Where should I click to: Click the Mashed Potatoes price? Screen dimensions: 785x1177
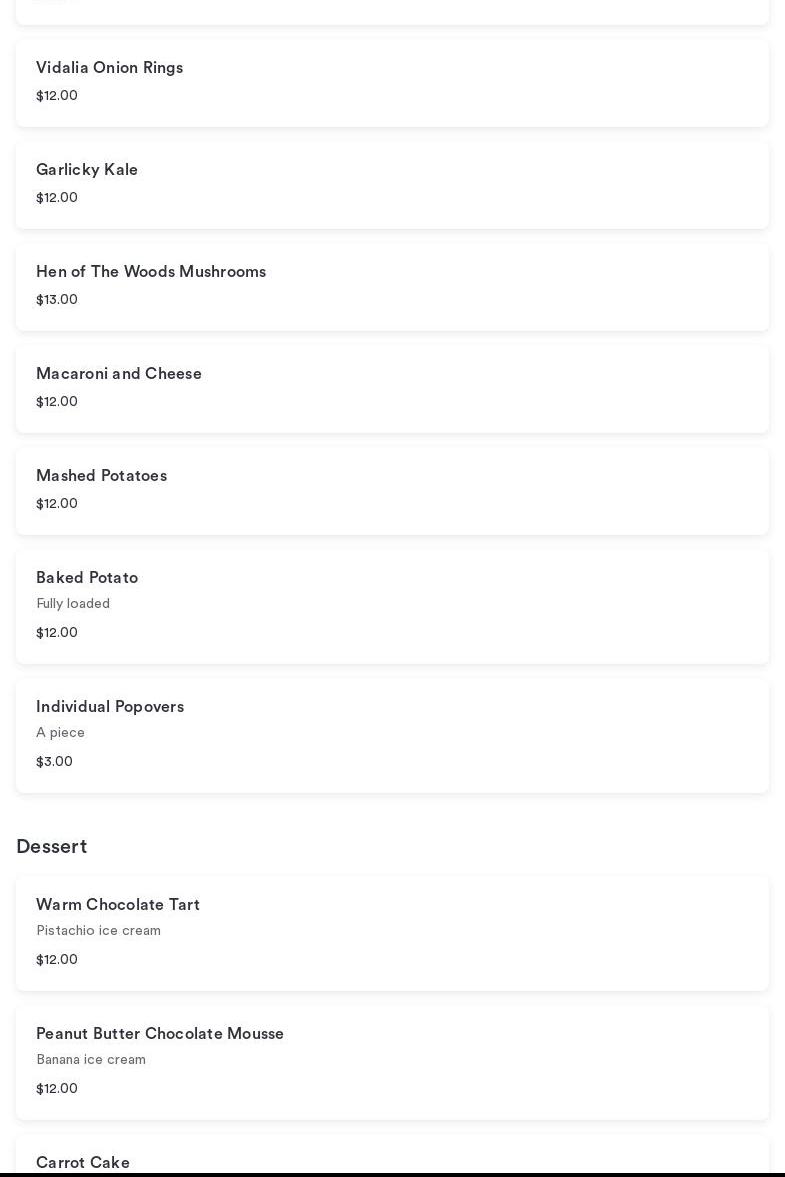(x=57, y=504)
